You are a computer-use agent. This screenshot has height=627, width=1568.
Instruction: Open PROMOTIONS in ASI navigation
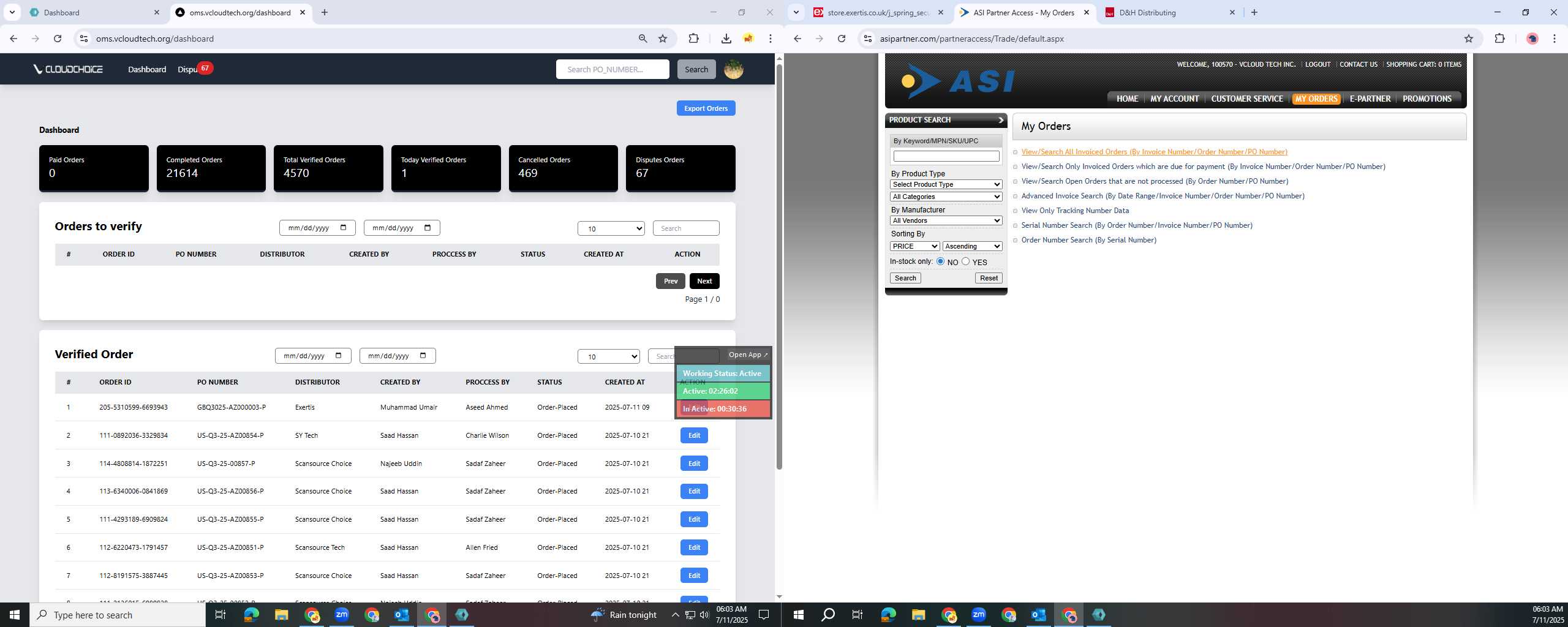[1427, 99]
